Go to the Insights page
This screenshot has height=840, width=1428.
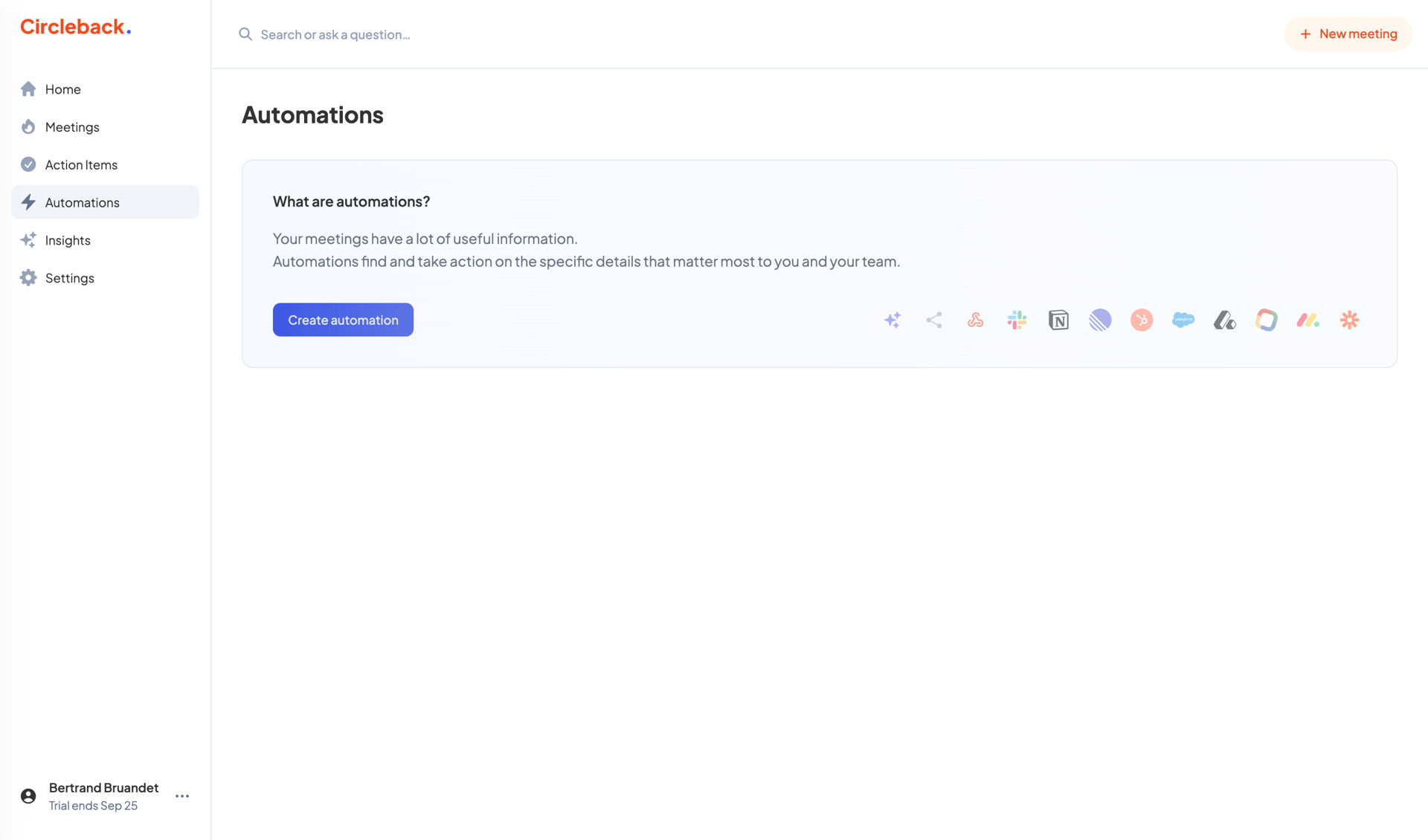[x=67, y=240]
